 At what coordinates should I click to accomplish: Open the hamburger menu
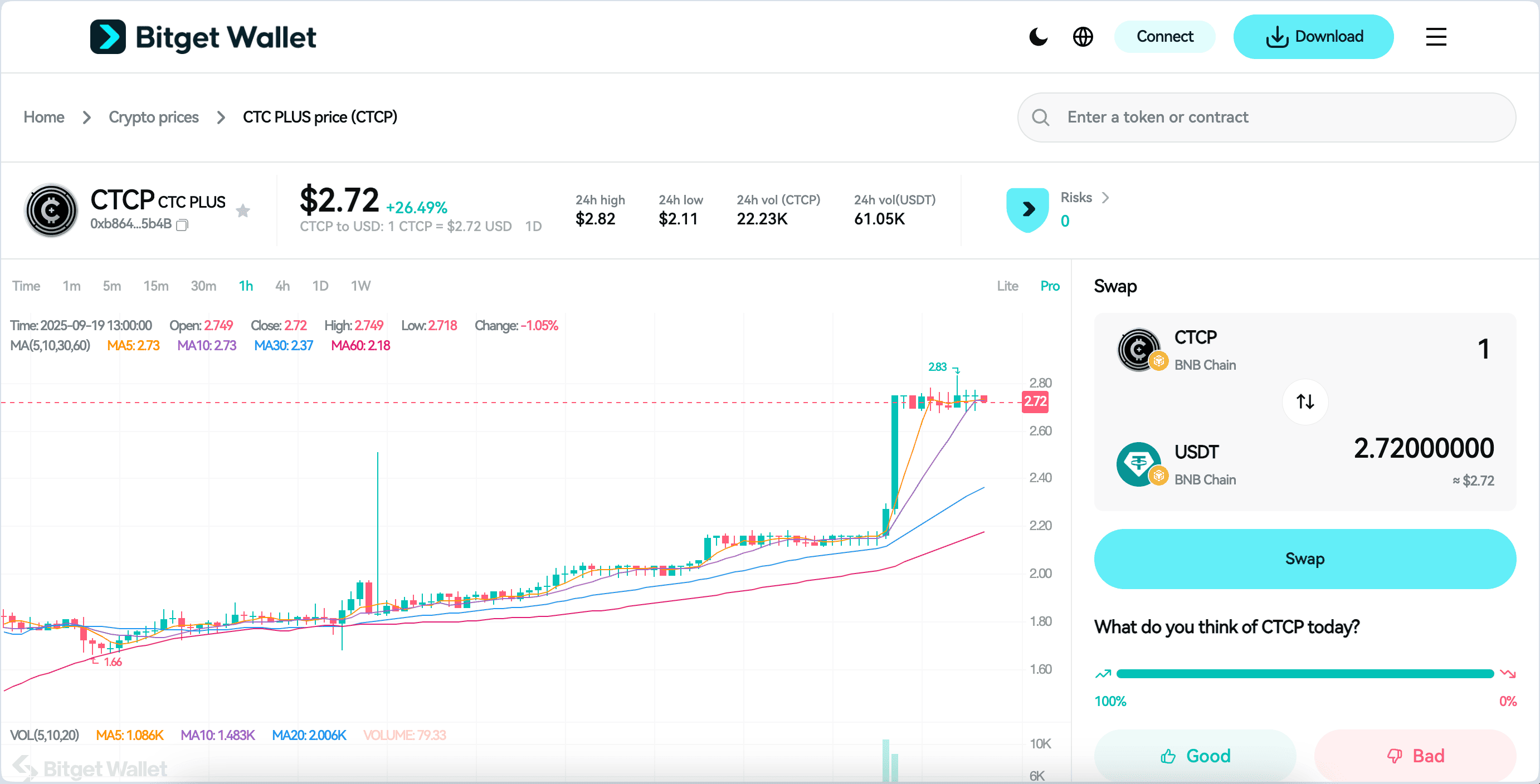coord(1435,37)
